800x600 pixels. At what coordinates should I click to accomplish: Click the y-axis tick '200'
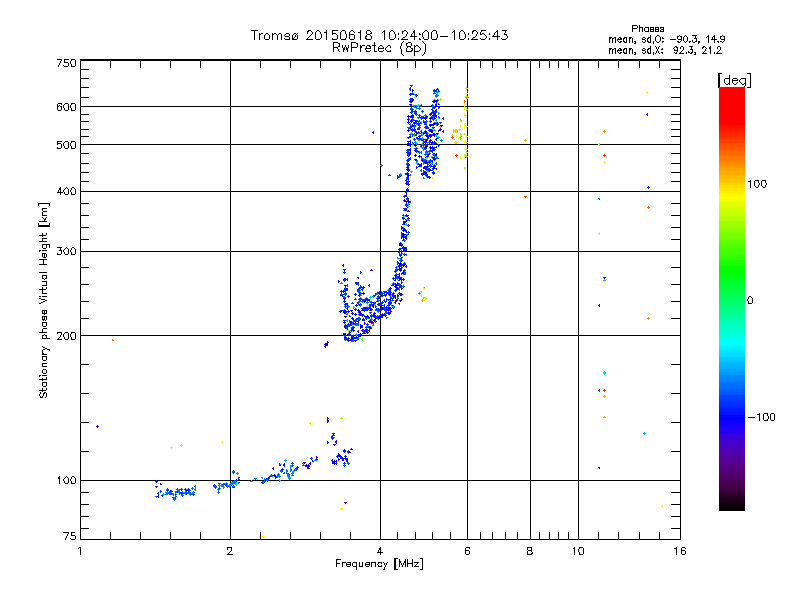click(67, 336)
